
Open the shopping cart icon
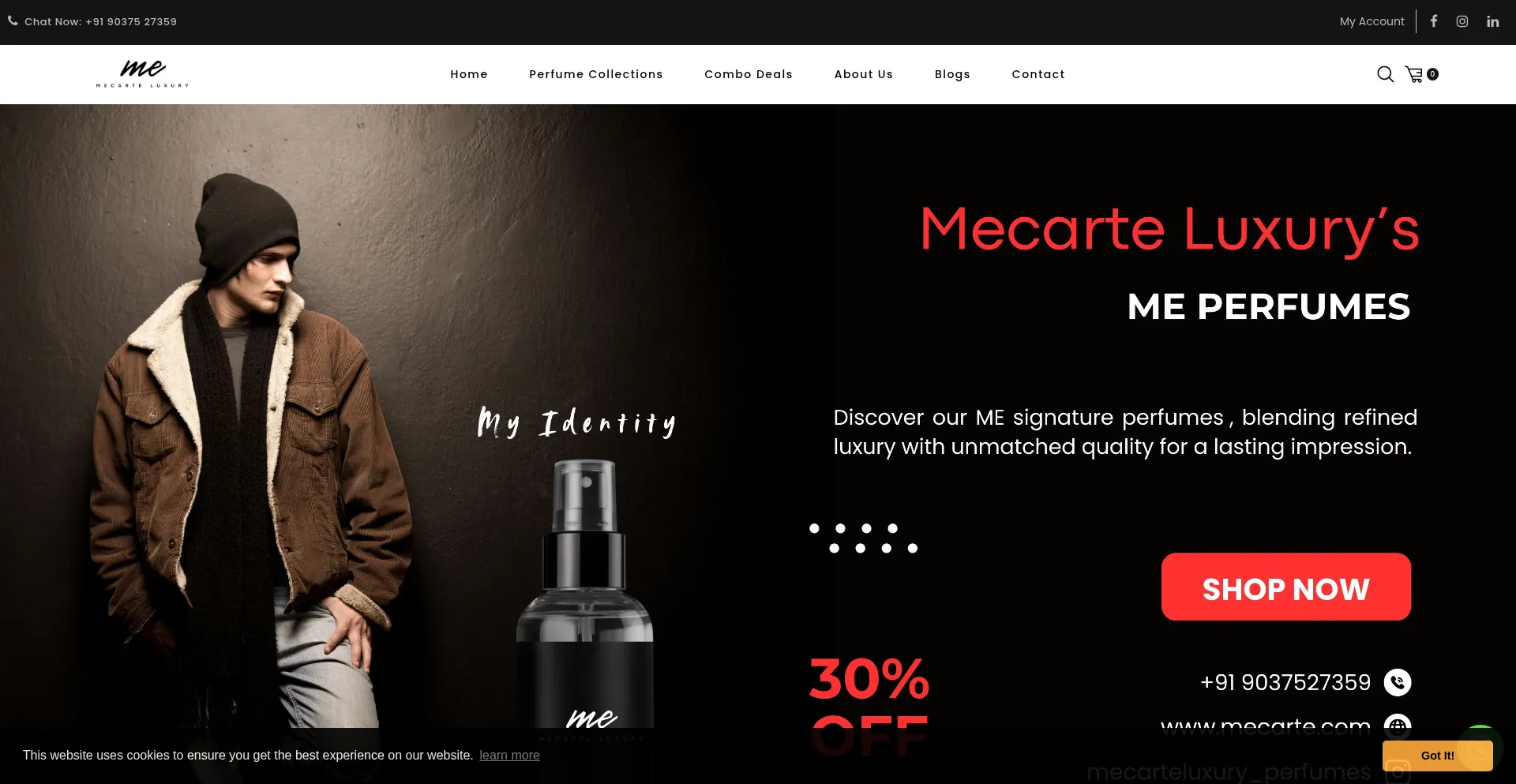click(1414, 74)
